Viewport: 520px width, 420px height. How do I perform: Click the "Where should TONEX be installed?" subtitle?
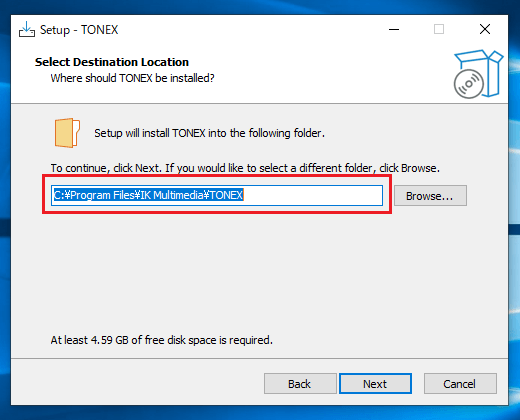[132, 78]
